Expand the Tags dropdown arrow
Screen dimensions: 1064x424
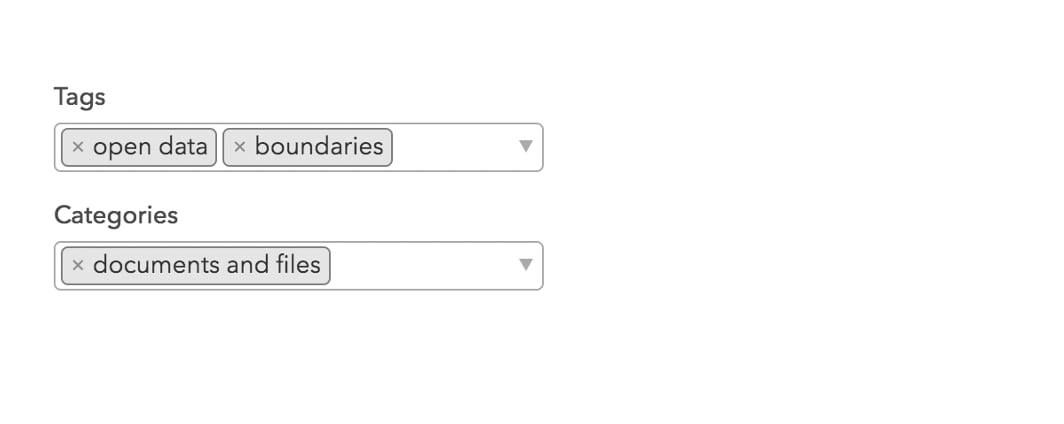[526, 147]
